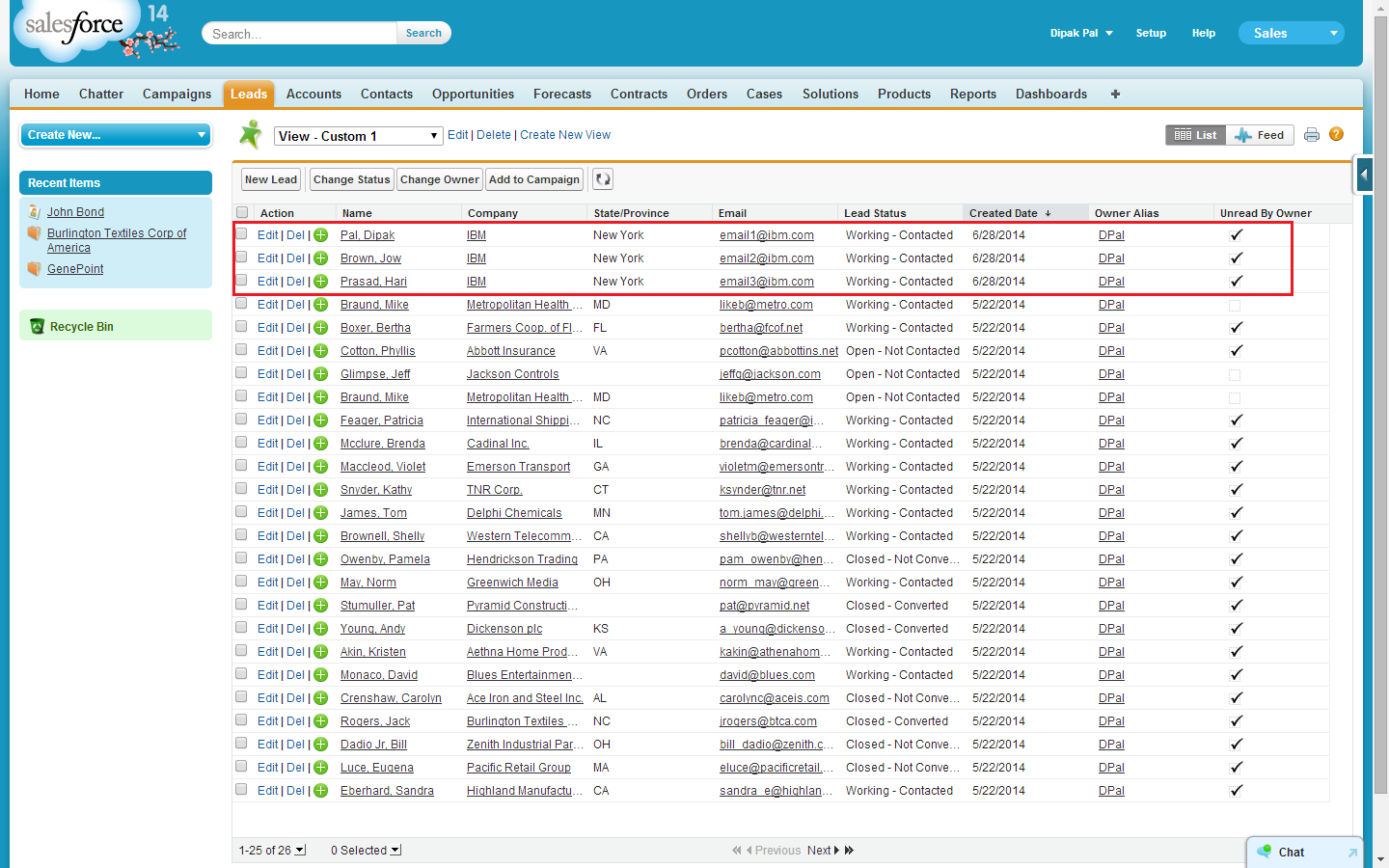This screenshot has height=868, width=1389.
Task: Open the help question mark icon
Action: coord(1336,134)
